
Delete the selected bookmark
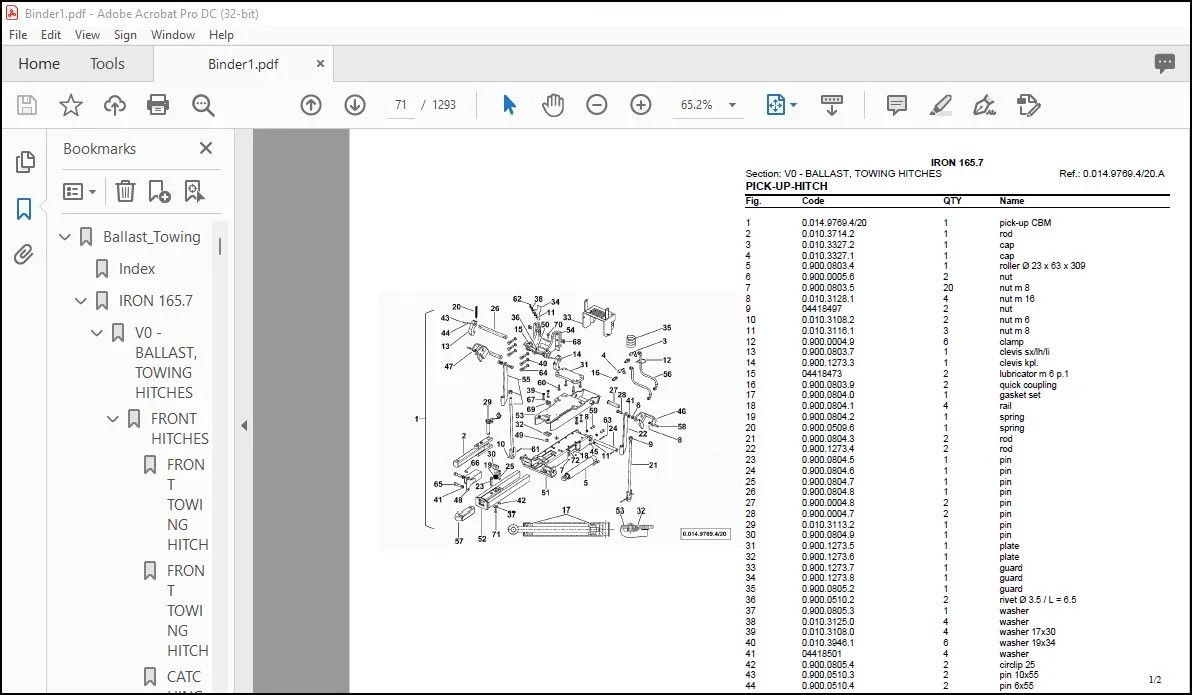pos(125,191)
